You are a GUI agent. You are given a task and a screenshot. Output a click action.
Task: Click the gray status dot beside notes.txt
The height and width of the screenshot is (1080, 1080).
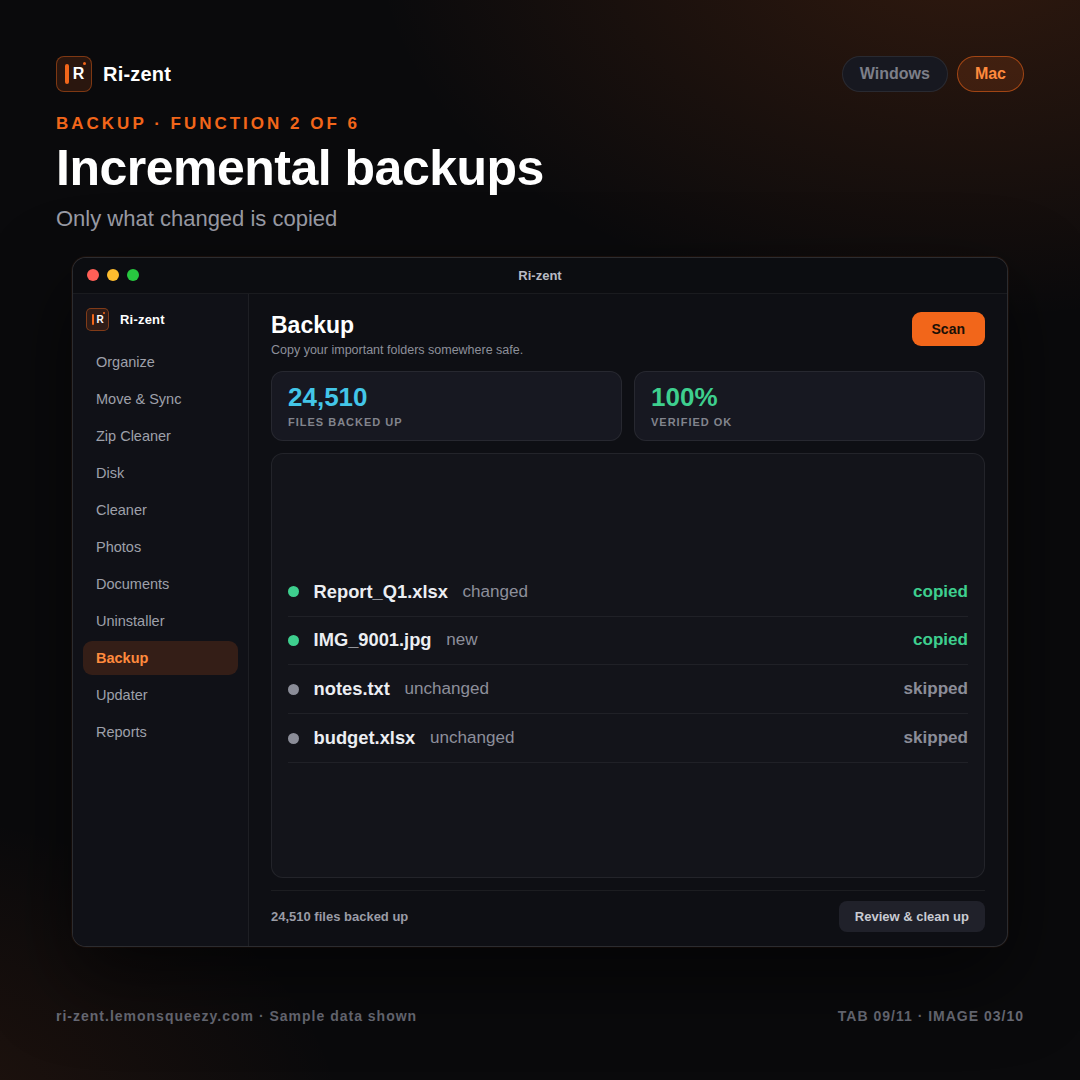click(293, 690)
